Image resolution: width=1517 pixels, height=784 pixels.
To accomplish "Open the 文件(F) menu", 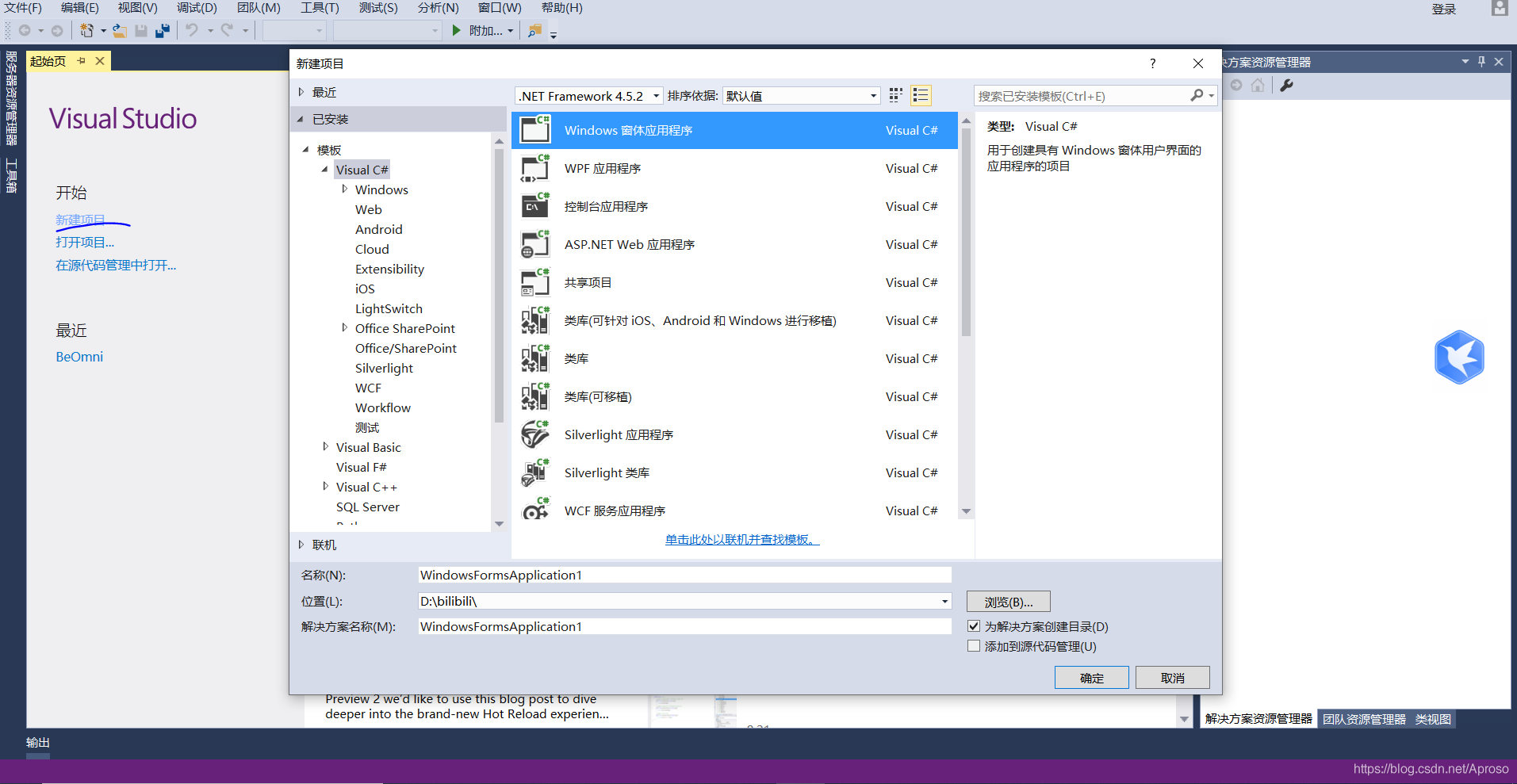I will 23,8.
